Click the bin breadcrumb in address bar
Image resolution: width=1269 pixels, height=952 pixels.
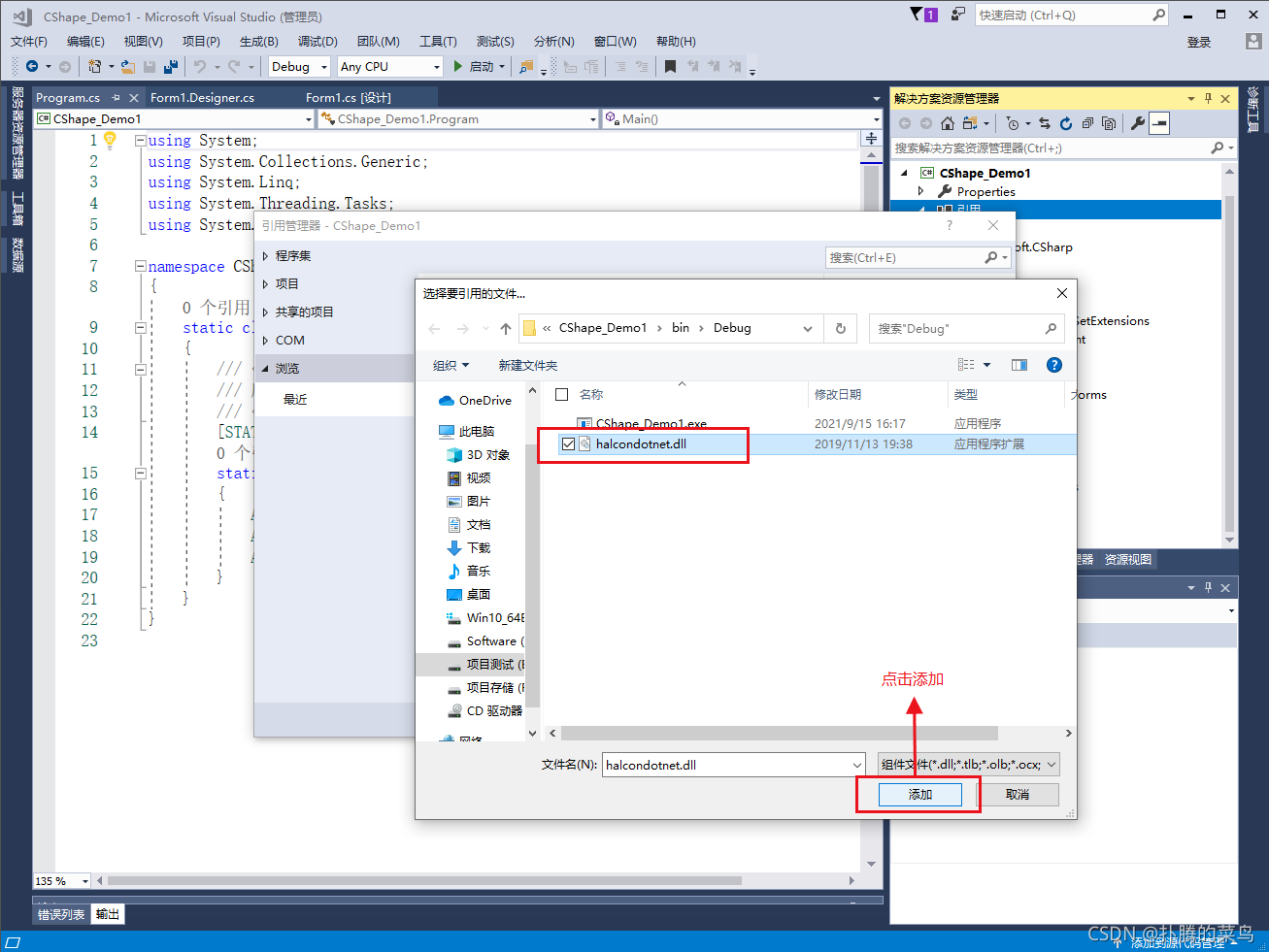pos(681,328)
